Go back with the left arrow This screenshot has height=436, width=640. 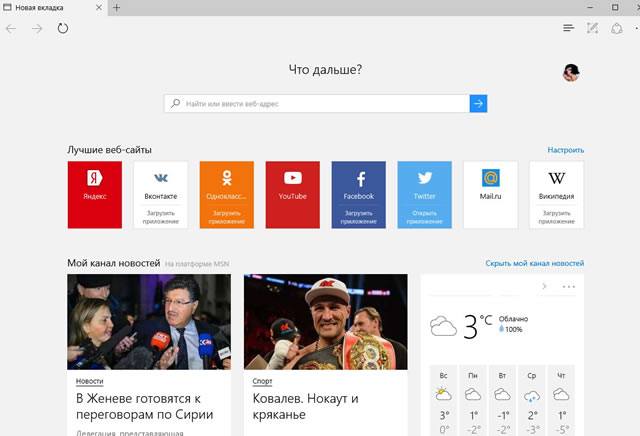click(x=11, y=28)
